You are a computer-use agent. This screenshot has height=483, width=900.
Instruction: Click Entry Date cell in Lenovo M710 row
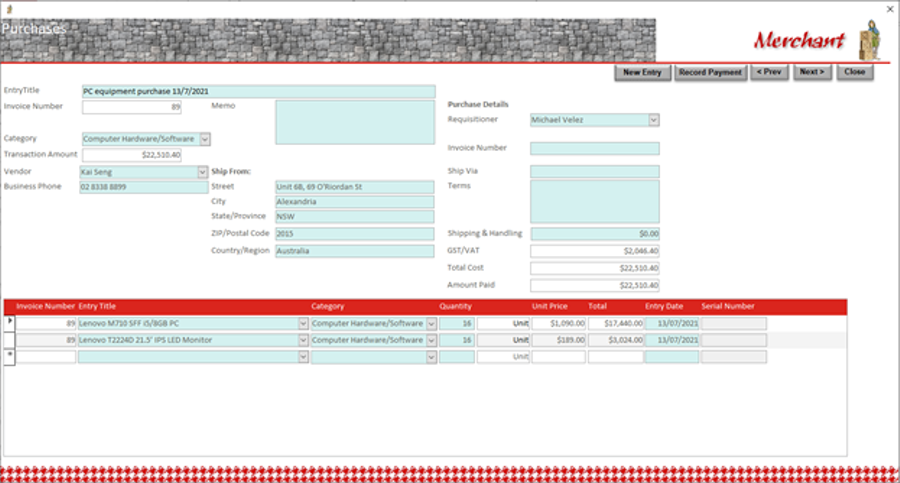point(672,324)
